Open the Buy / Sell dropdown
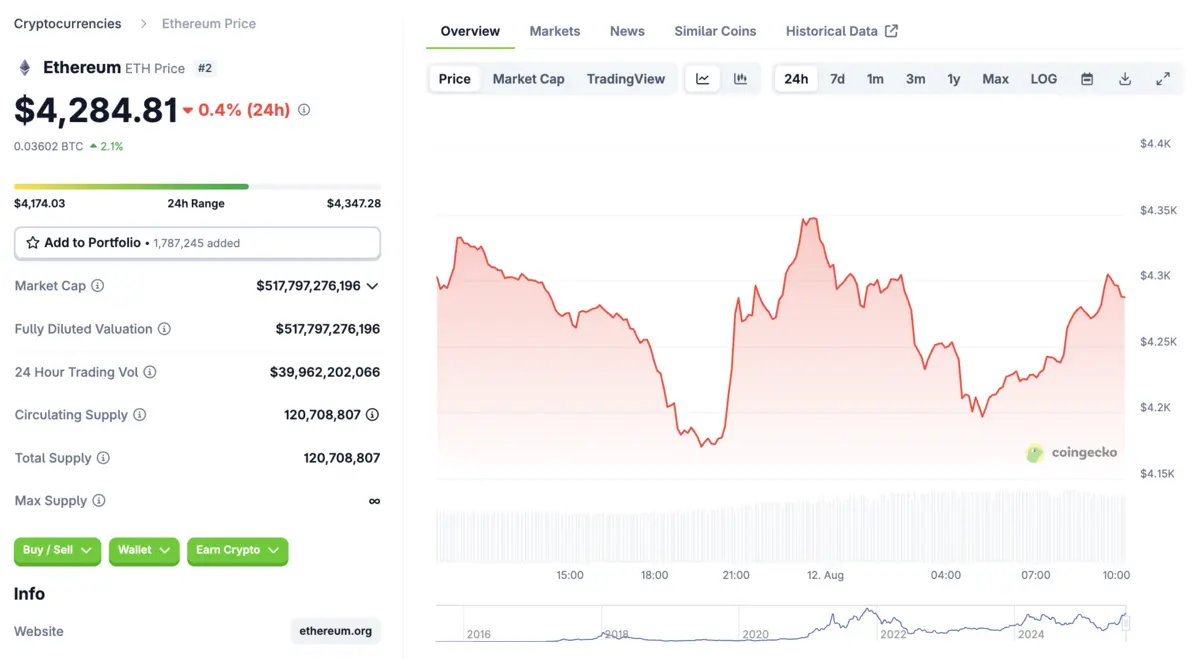The image size is (1199, 659). (57, 550)
